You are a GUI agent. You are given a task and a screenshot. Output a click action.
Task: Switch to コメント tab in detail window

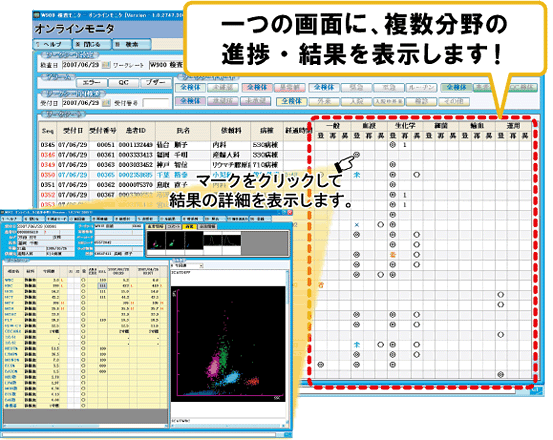[x=174, y=226]
